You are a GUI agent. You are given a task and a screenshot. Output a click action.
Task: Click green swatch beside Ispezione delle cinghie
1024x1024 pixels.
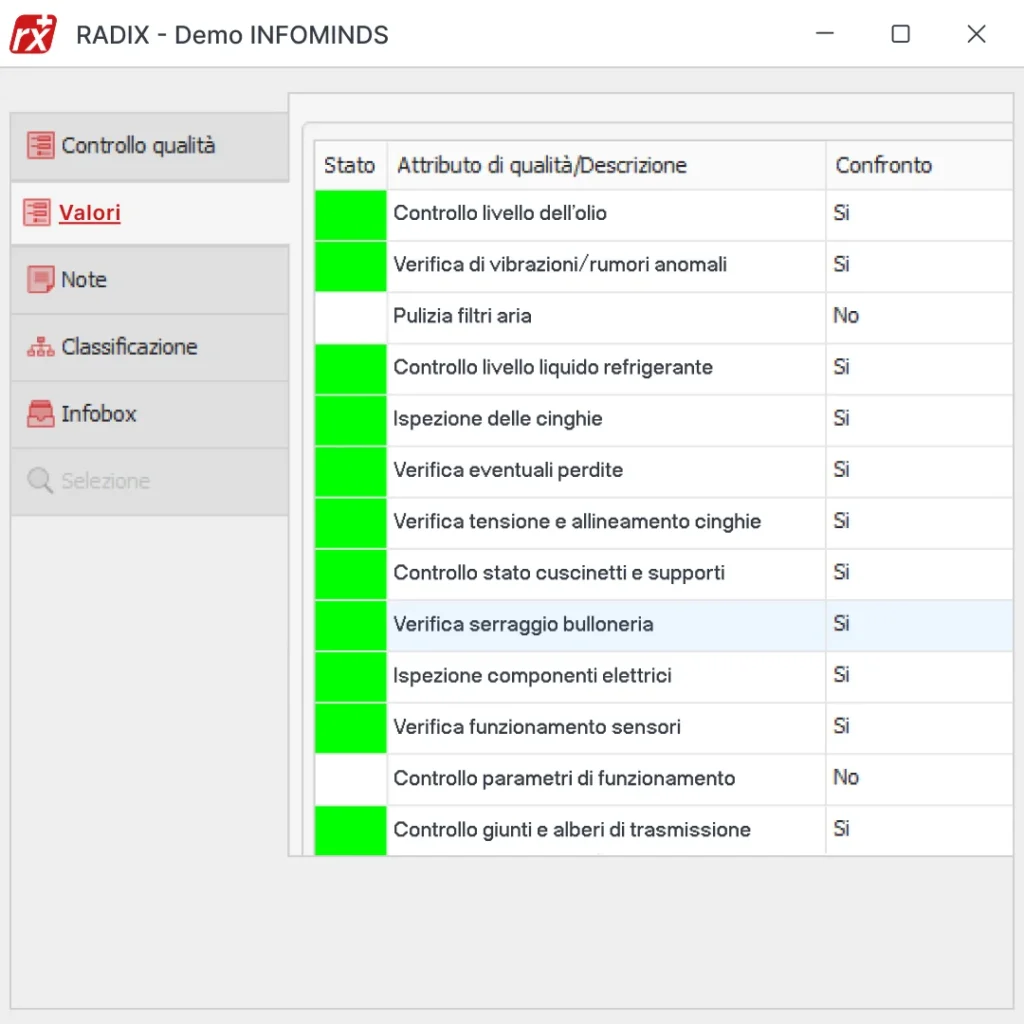click(x=349, y=419)
